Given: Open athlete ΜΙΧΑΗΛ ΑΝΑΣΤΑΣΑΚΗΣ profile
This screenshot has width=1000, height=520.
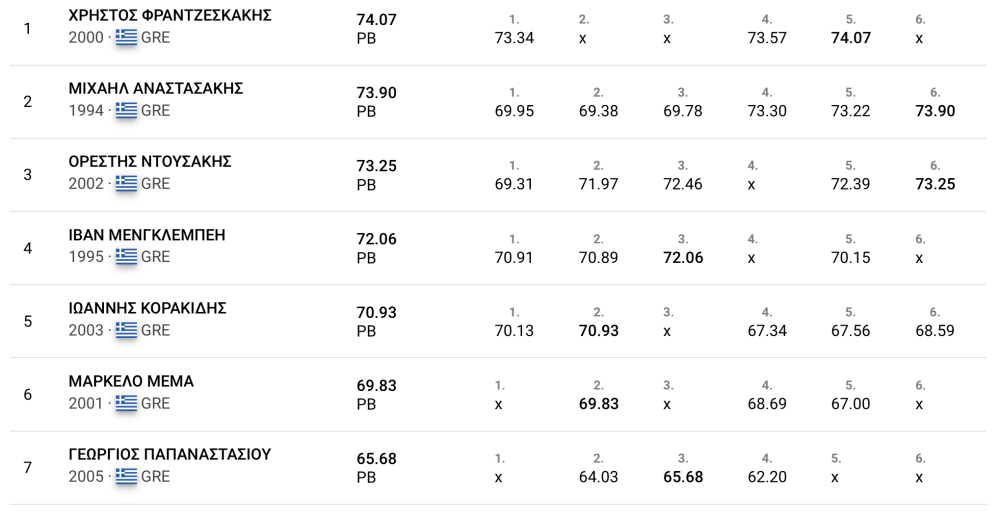Looking at the screenshot, I should (x=155, y=89).
